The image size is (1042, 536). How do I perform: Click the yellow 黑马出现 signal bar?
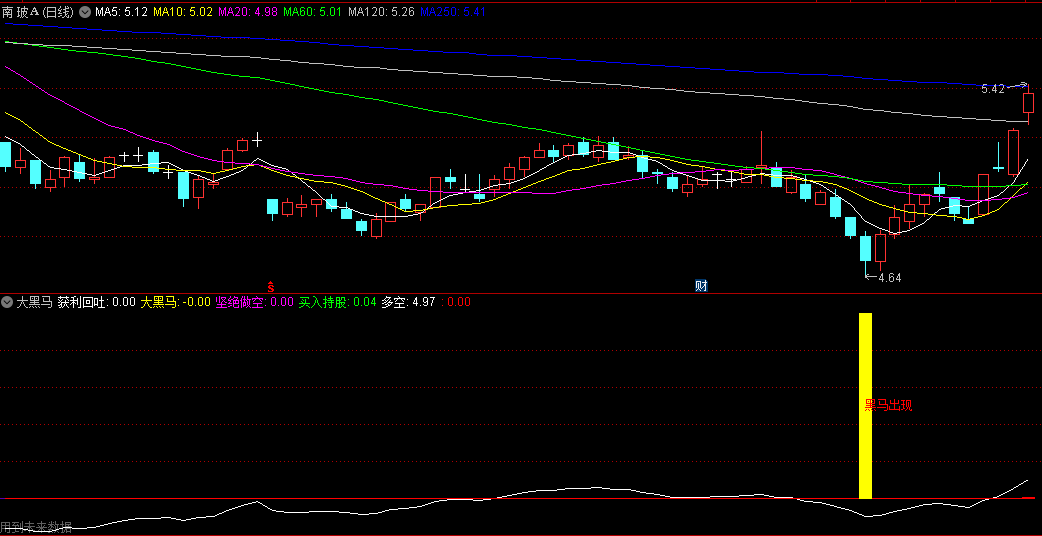pos(865,406)
